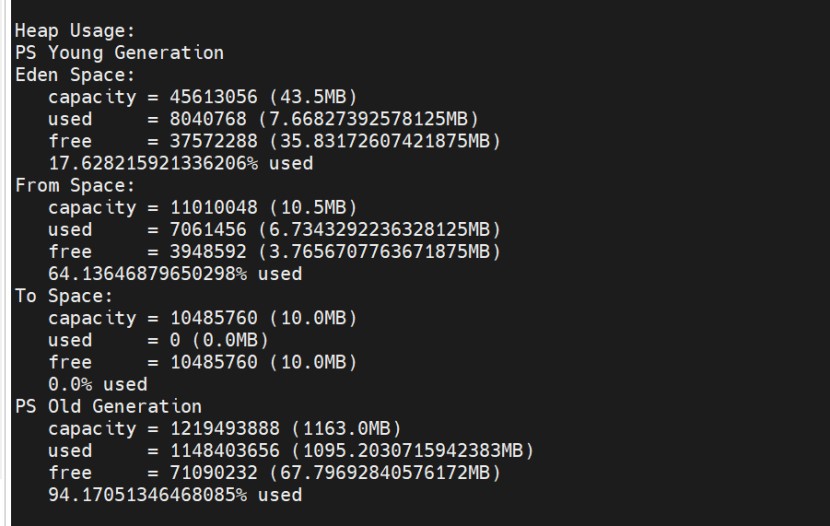Click From Space capacity 11010048
Screen dimensions: 830x526
[213, 207]
